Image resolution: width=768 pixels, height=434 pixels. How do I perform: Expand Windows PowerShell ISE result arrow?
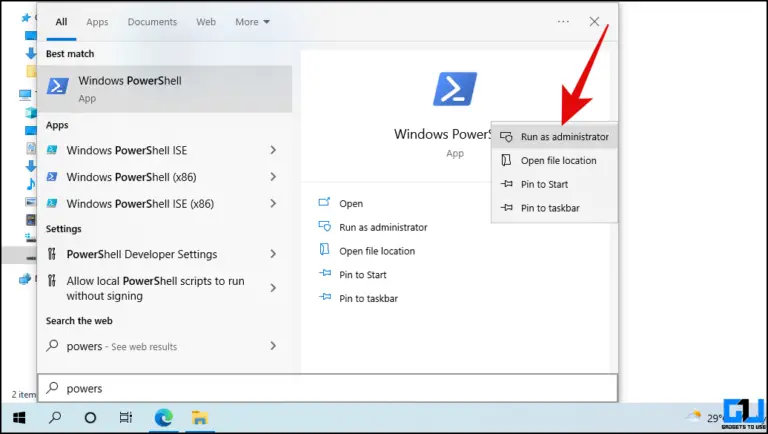[273, 150]
